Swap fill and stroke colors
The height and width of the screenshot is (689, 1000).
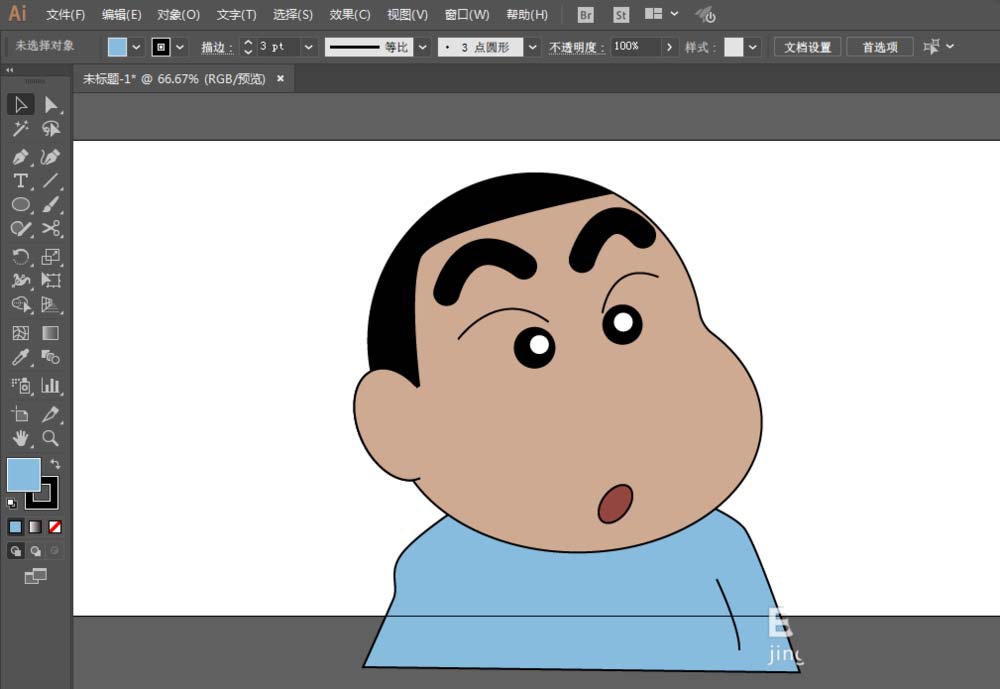point(55,464)
